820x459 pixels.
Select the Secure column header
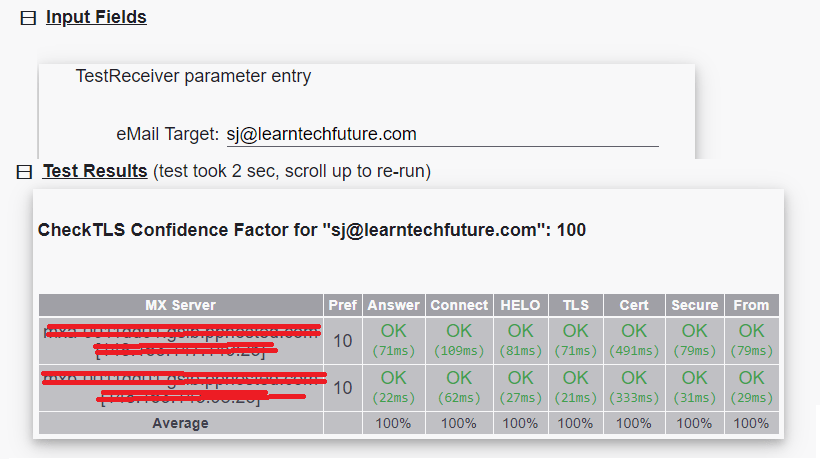click(694, 305)
